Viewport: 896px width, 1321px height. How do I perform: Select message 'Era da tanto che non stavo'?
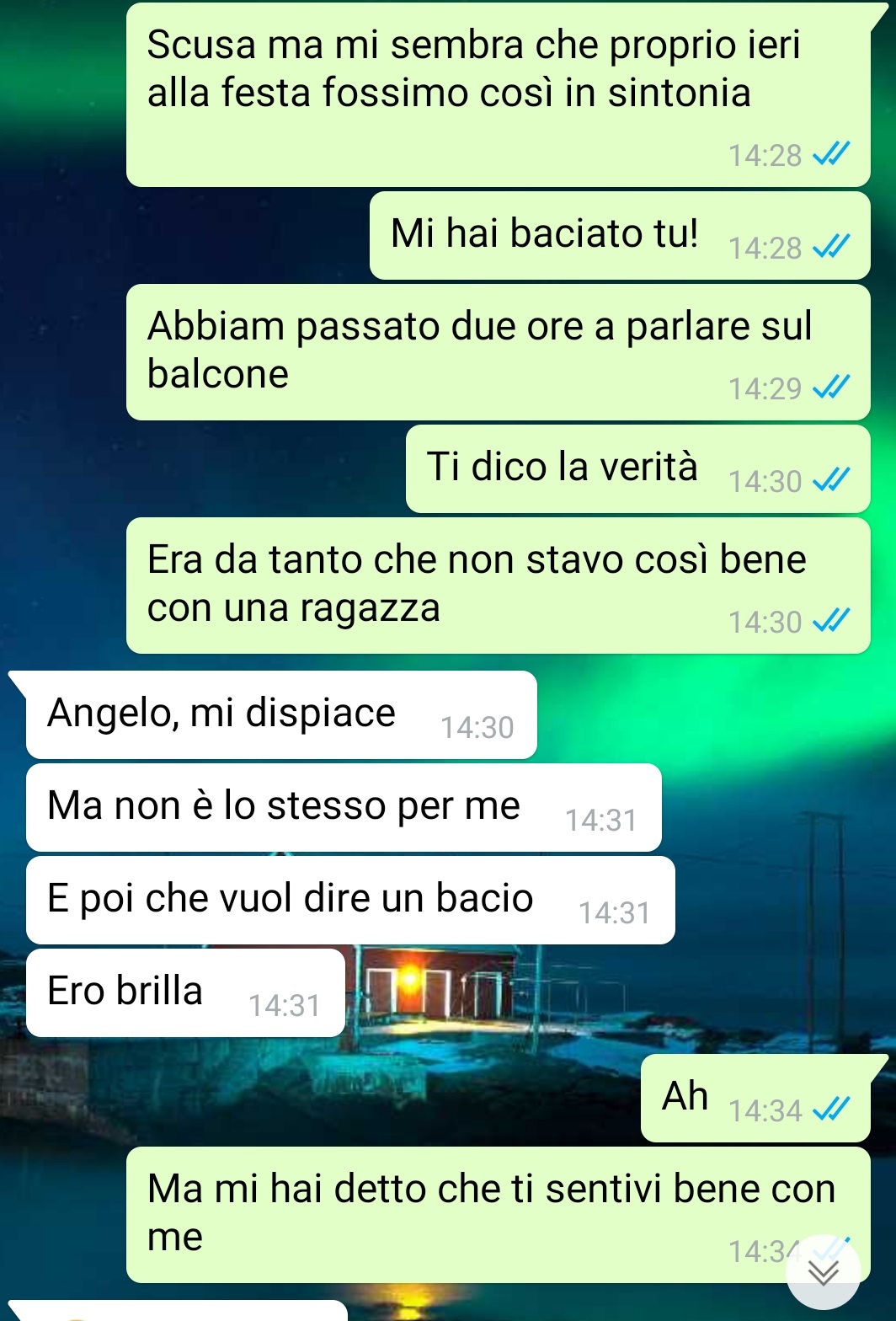pos(499,586)
